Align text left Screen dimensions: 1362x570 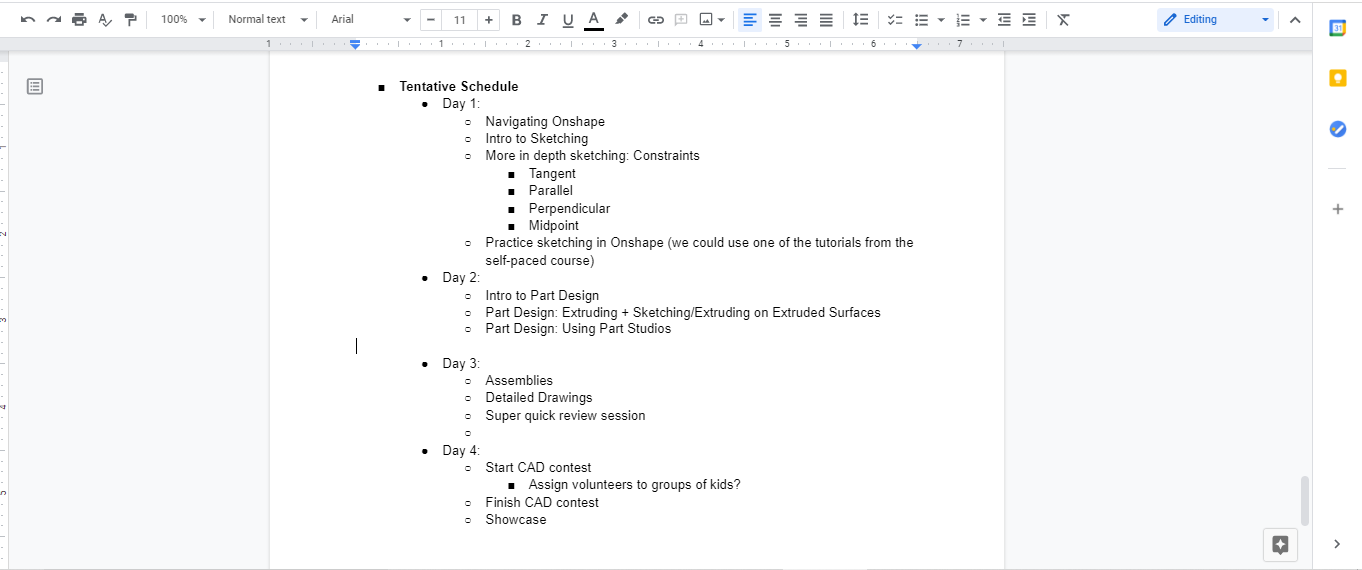pos(750,19)
